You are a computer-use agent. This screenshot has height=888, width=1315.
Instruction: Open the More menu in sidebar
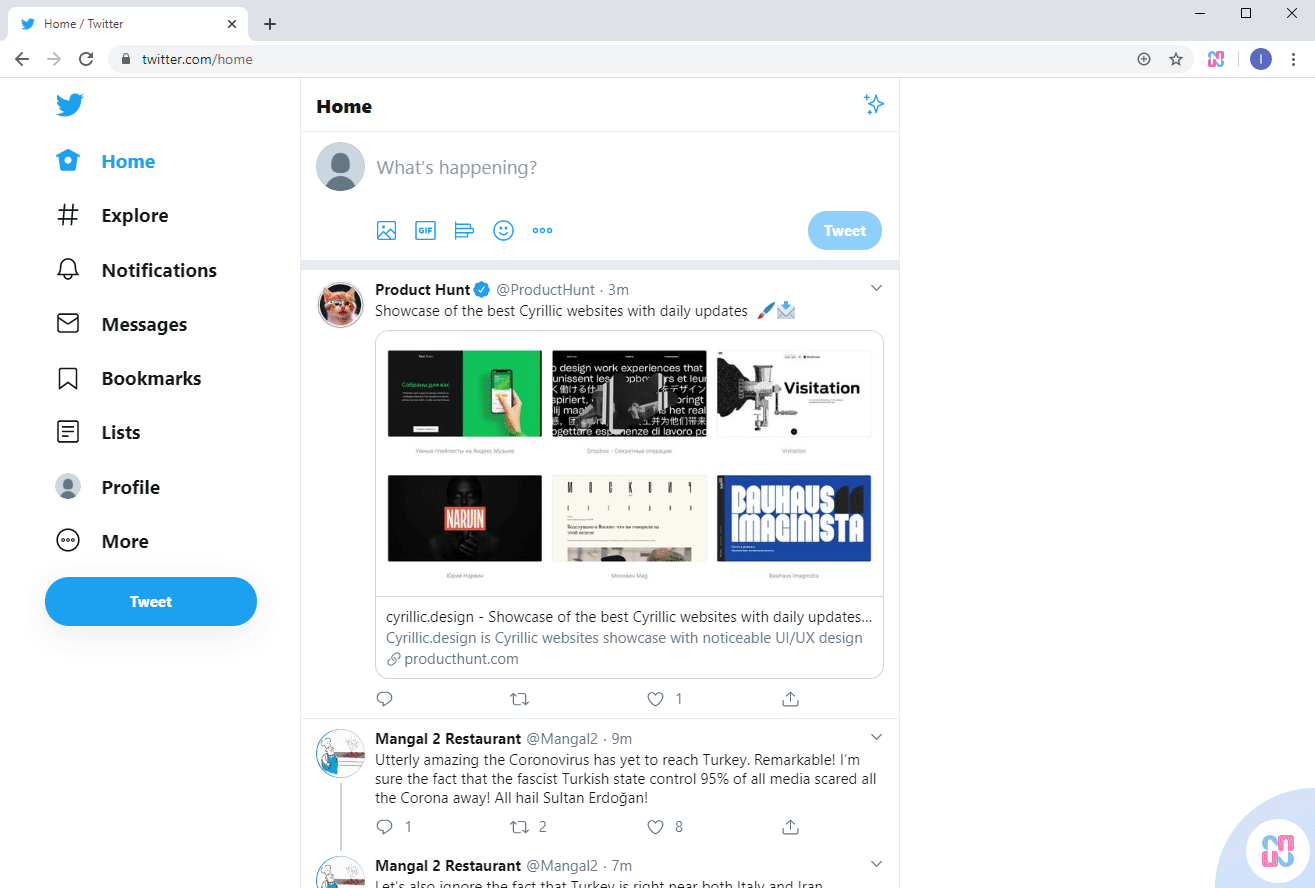point(103,541)
